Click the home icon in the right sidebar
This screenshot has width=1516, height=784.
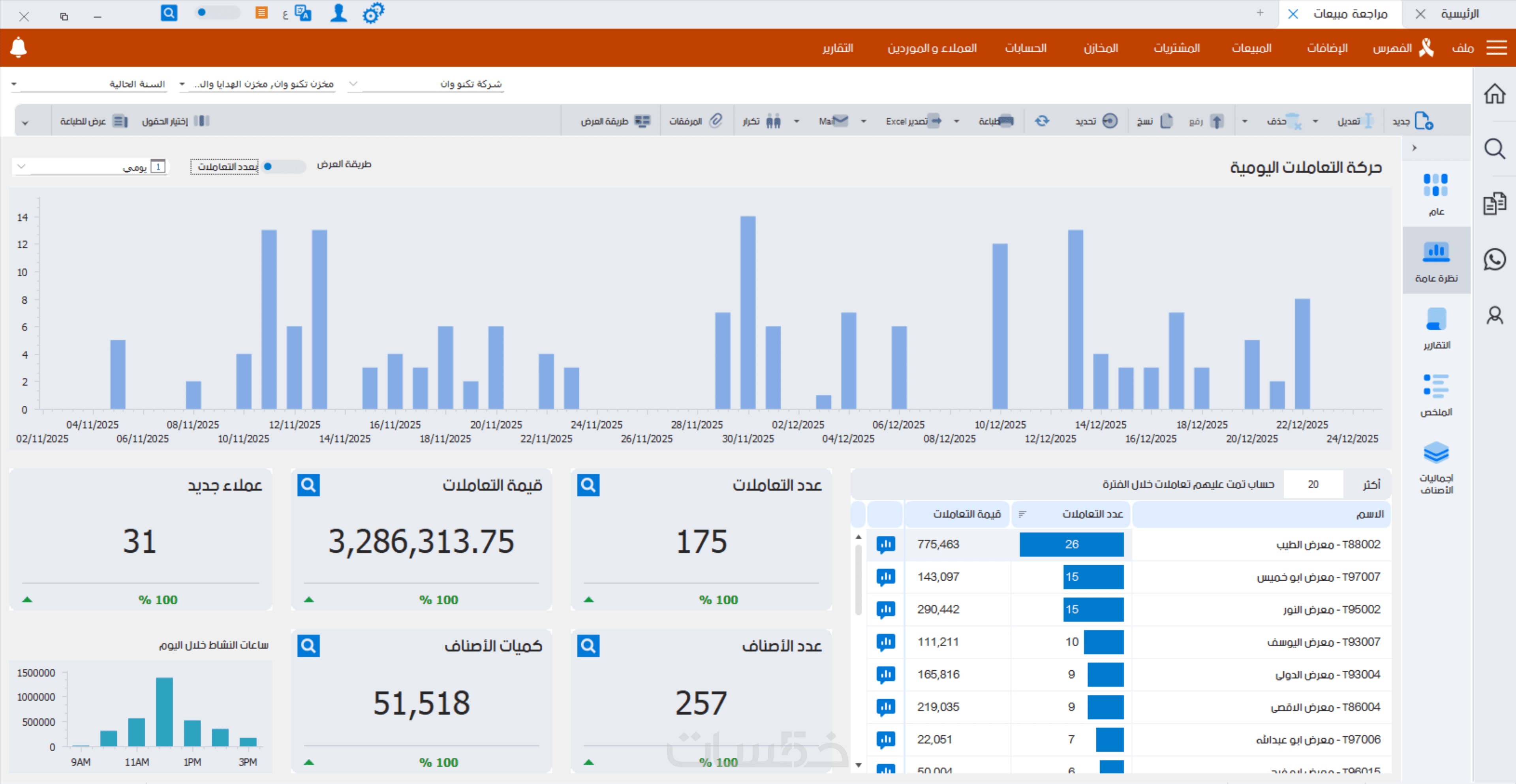1494,94
